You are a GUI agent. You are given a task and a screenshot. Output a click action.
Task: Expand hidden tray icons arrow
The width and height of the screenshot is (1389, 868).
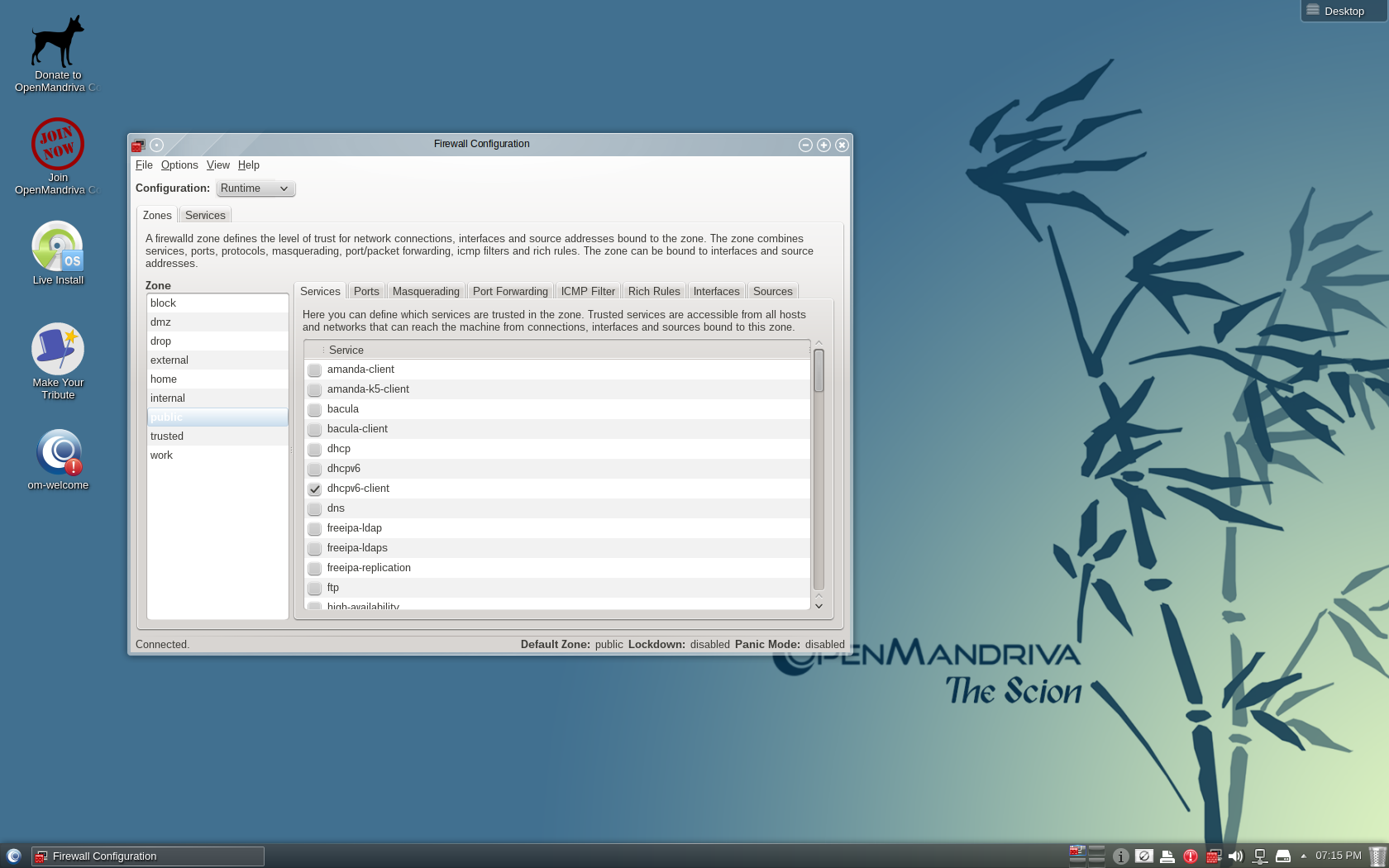tap(1304, 856)
